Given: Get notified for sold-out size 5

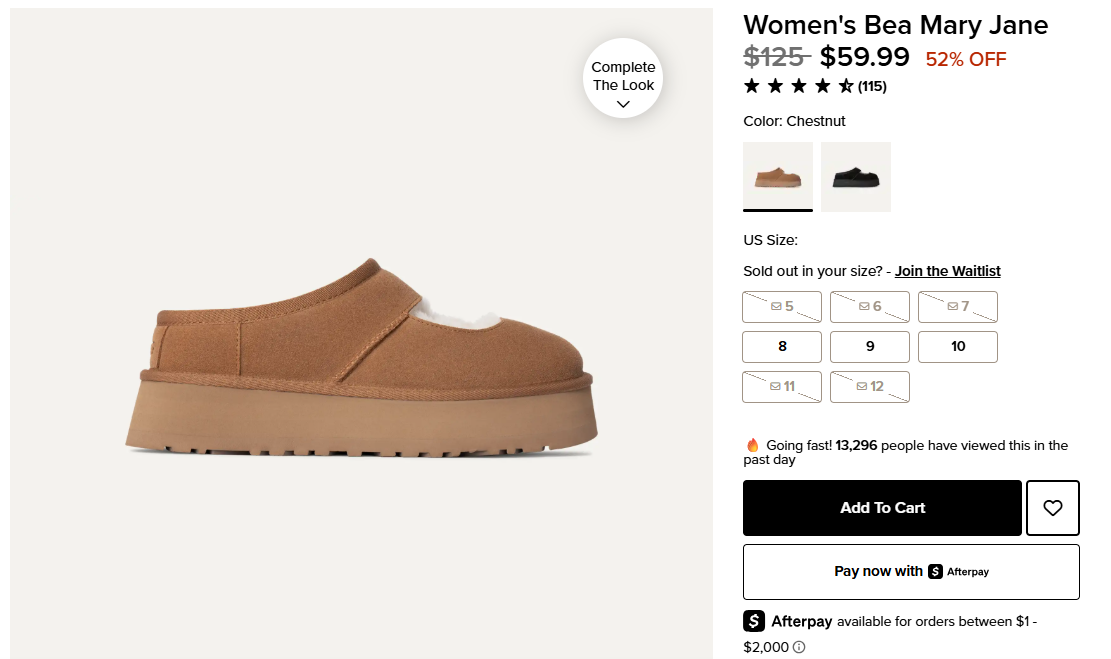Looking at the screenshot, I should 782,306.
